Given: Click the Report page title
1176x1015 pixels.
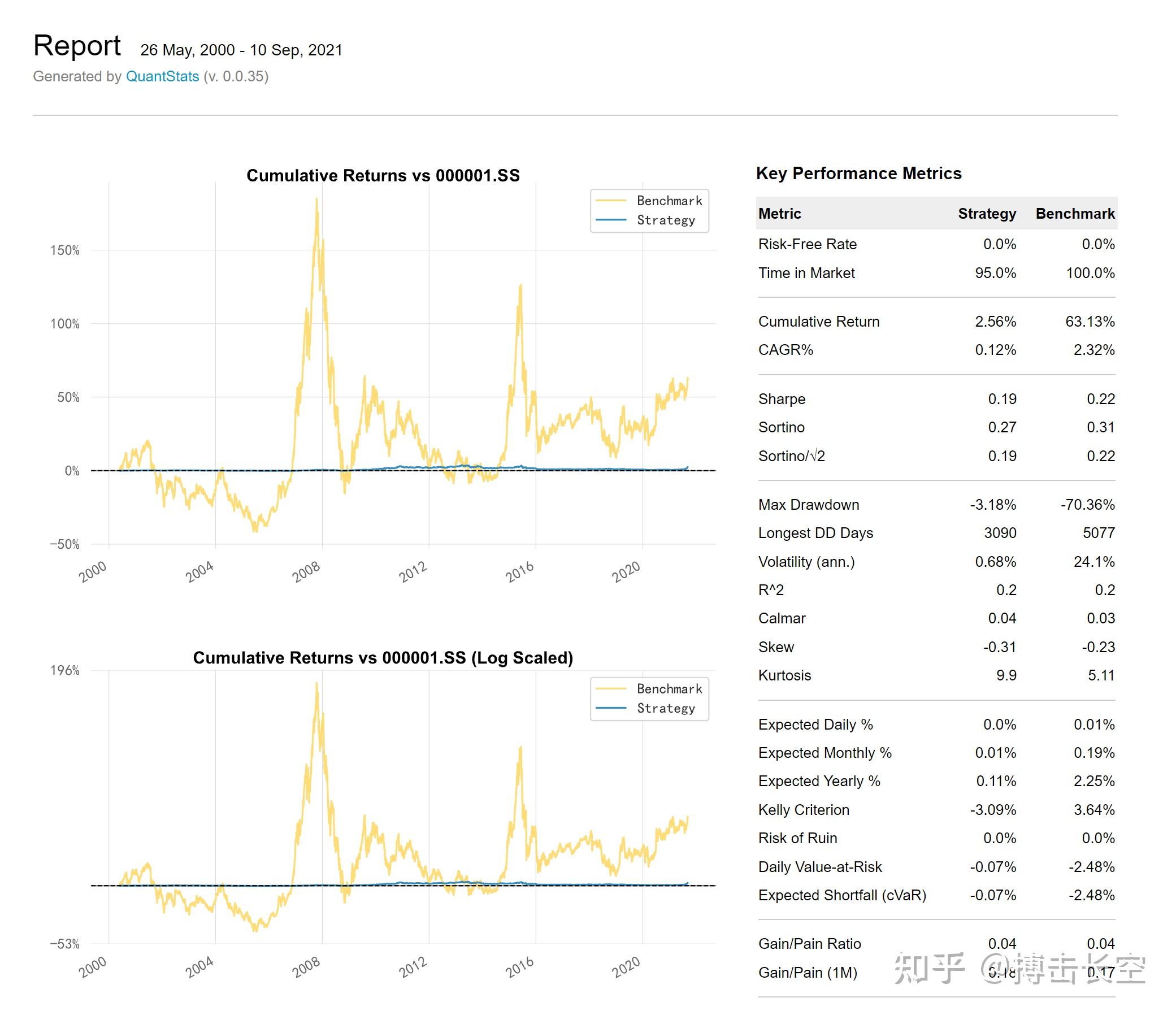Looking at the screenshot, I should 77,45.
